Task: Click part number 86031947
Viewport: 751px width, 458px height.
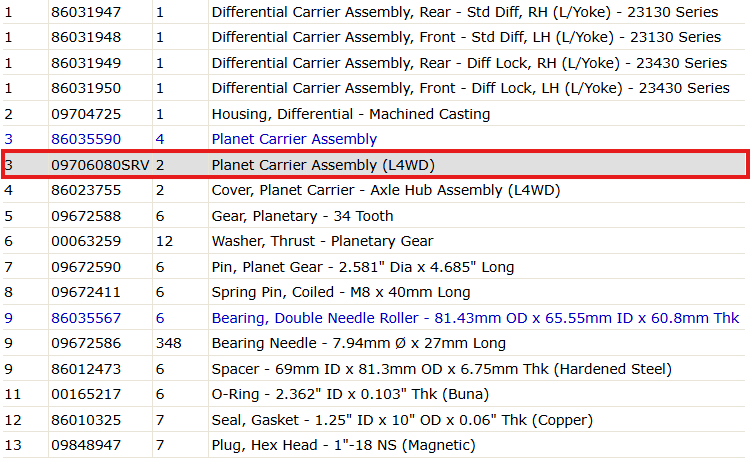Action: pos(86,12)
